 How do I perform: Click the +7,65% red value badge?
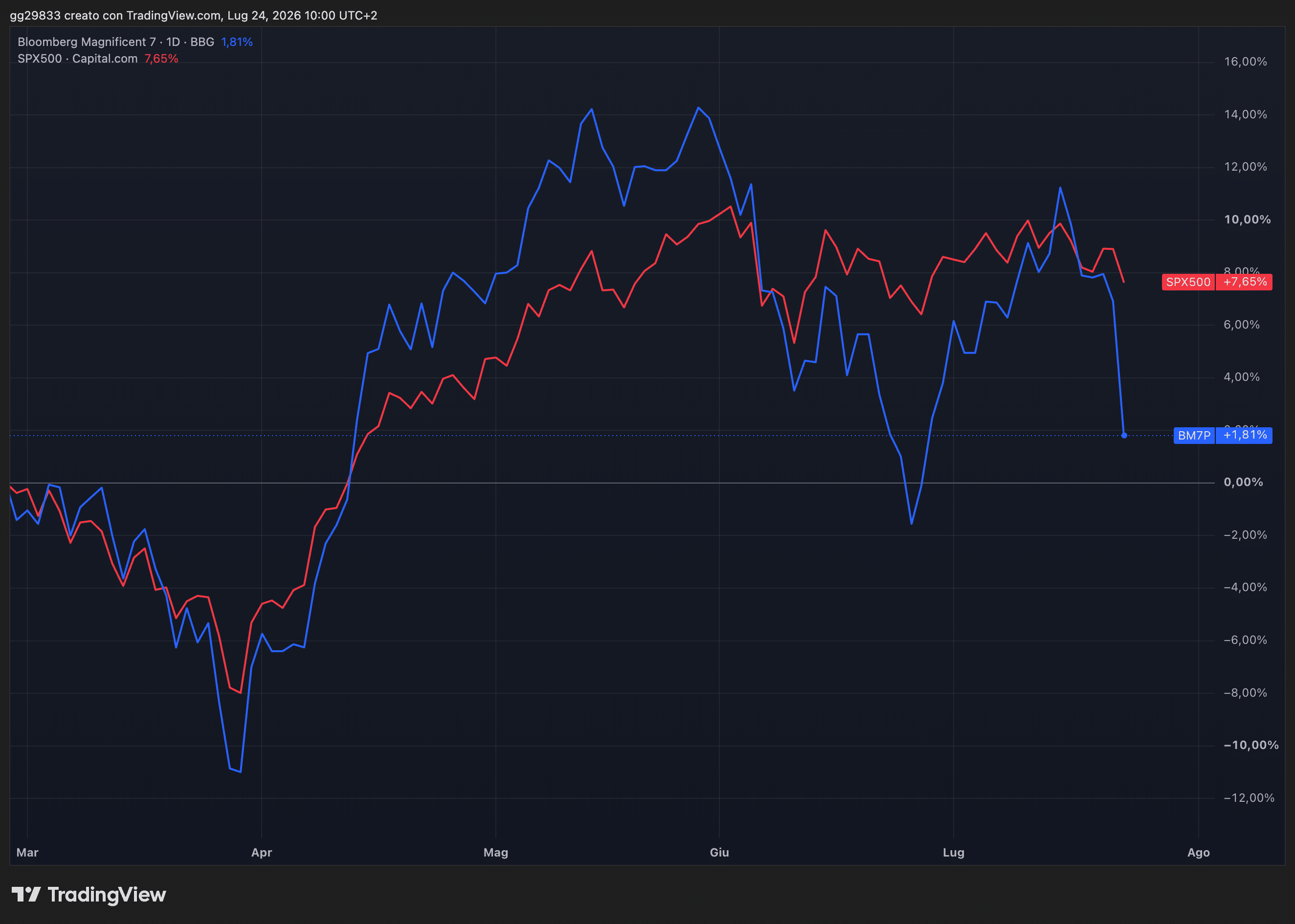coord(1244,282)
